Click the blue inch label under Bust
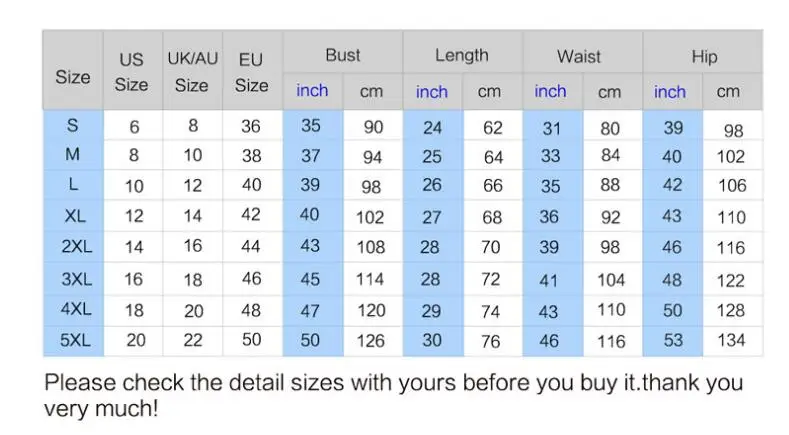This screenshot has width=789, height=435. pos(312,91)
